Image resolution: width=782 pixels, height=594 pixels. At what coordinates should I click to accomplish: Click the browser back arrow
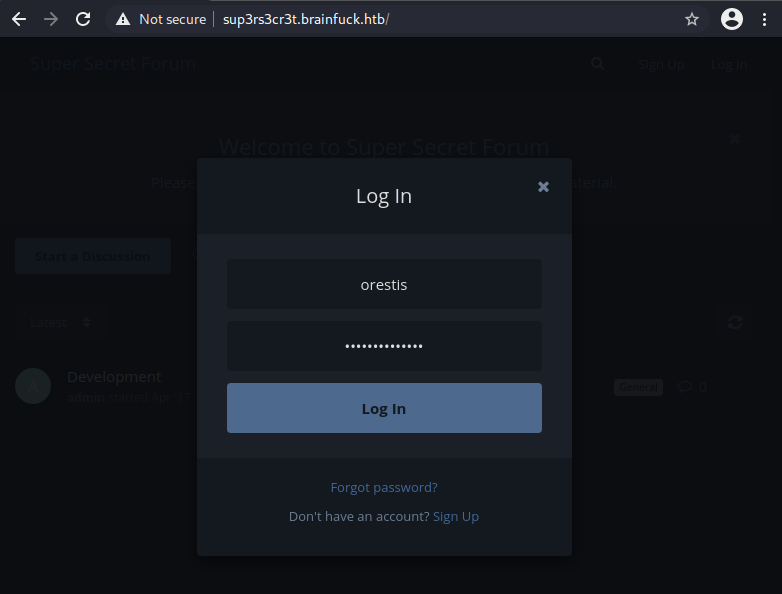pyautogui.click(x=19, y=19)
